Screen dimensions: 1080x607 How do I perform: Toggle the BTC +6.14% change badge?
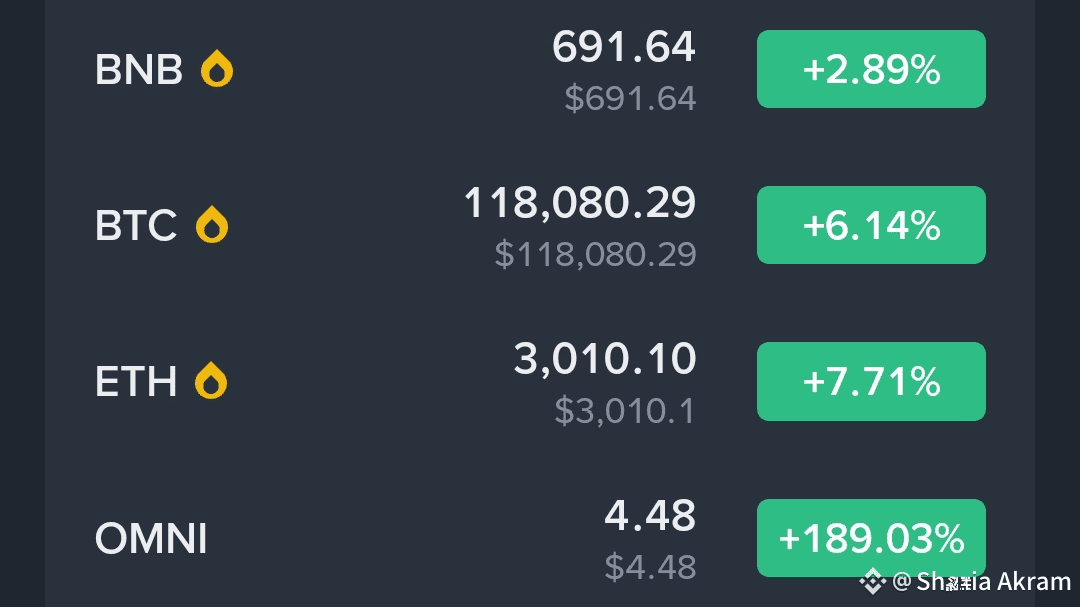(871, 225)
